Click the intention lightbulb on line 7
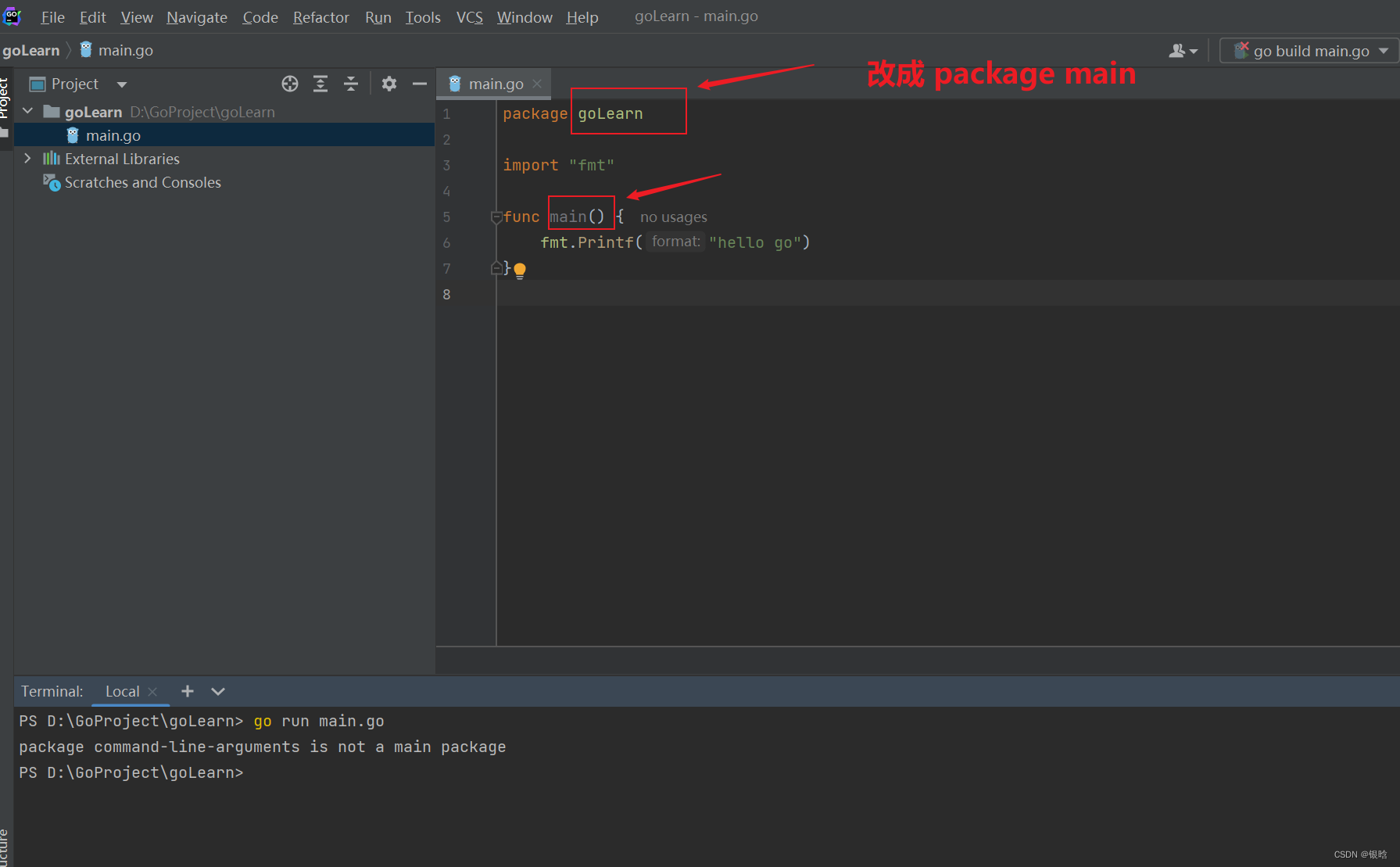The height and width of the screenshot is (867, 1400). pyautogui.click(x=520, y=269)
